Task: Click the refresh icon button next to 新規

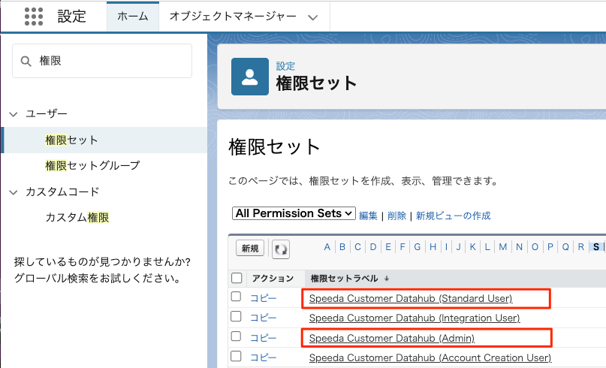Action: tap(281, 249)
